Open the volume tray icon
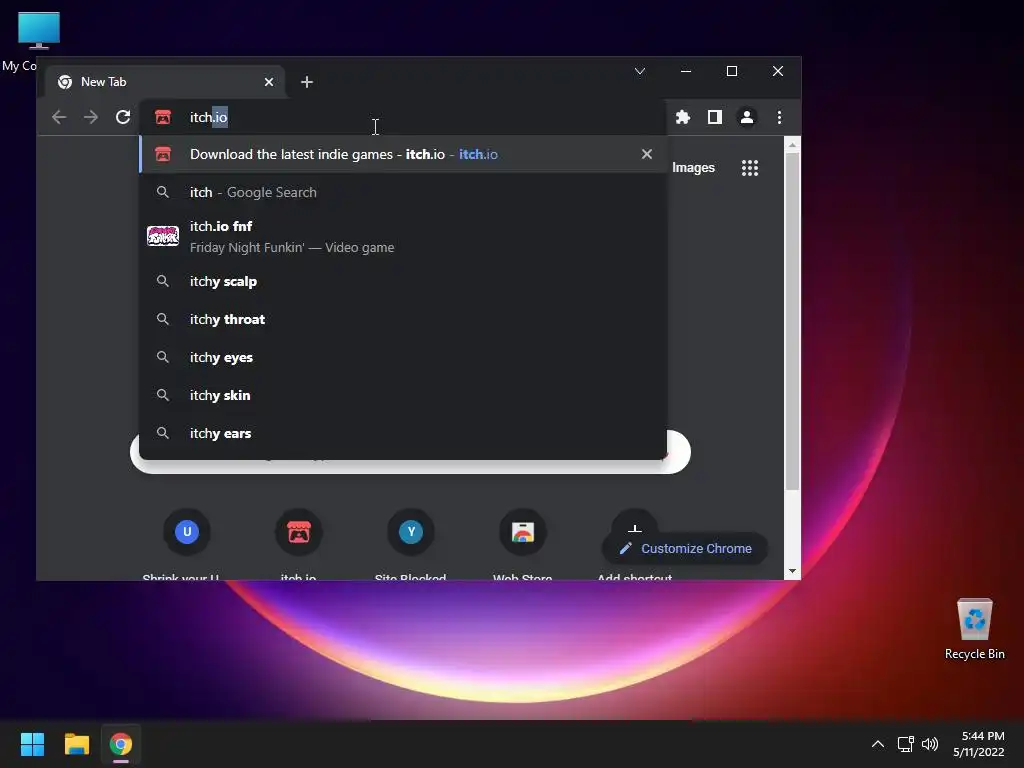This screenshot has width=1024, height=768. point(930,744)
